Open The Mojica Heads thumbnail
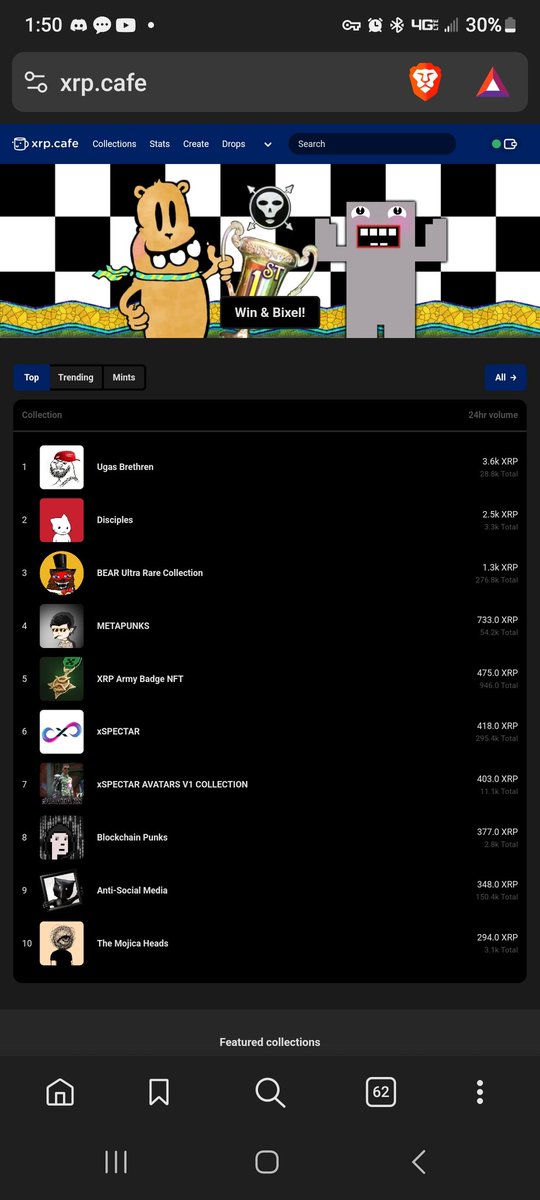The width and height of the screenshot is (540, 1200). click(61, 944)
